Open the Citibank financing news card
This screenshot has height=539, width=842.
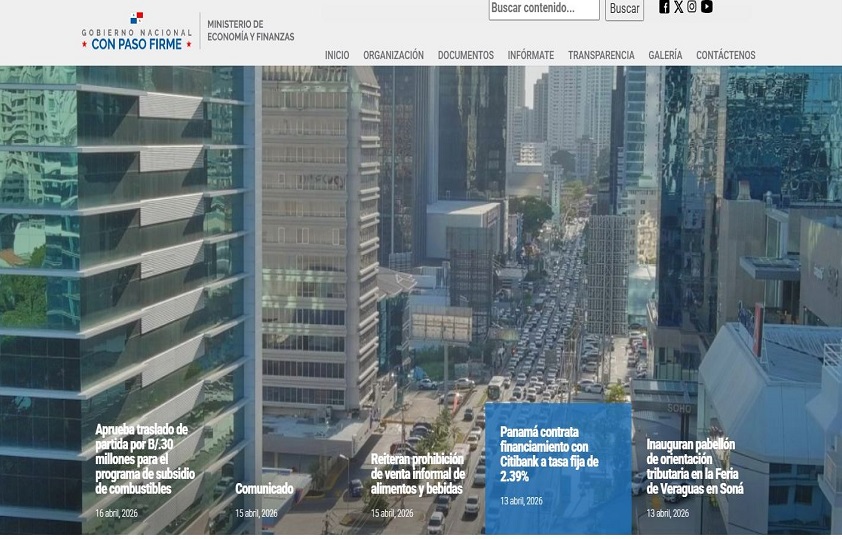click(x=549, y=454)
